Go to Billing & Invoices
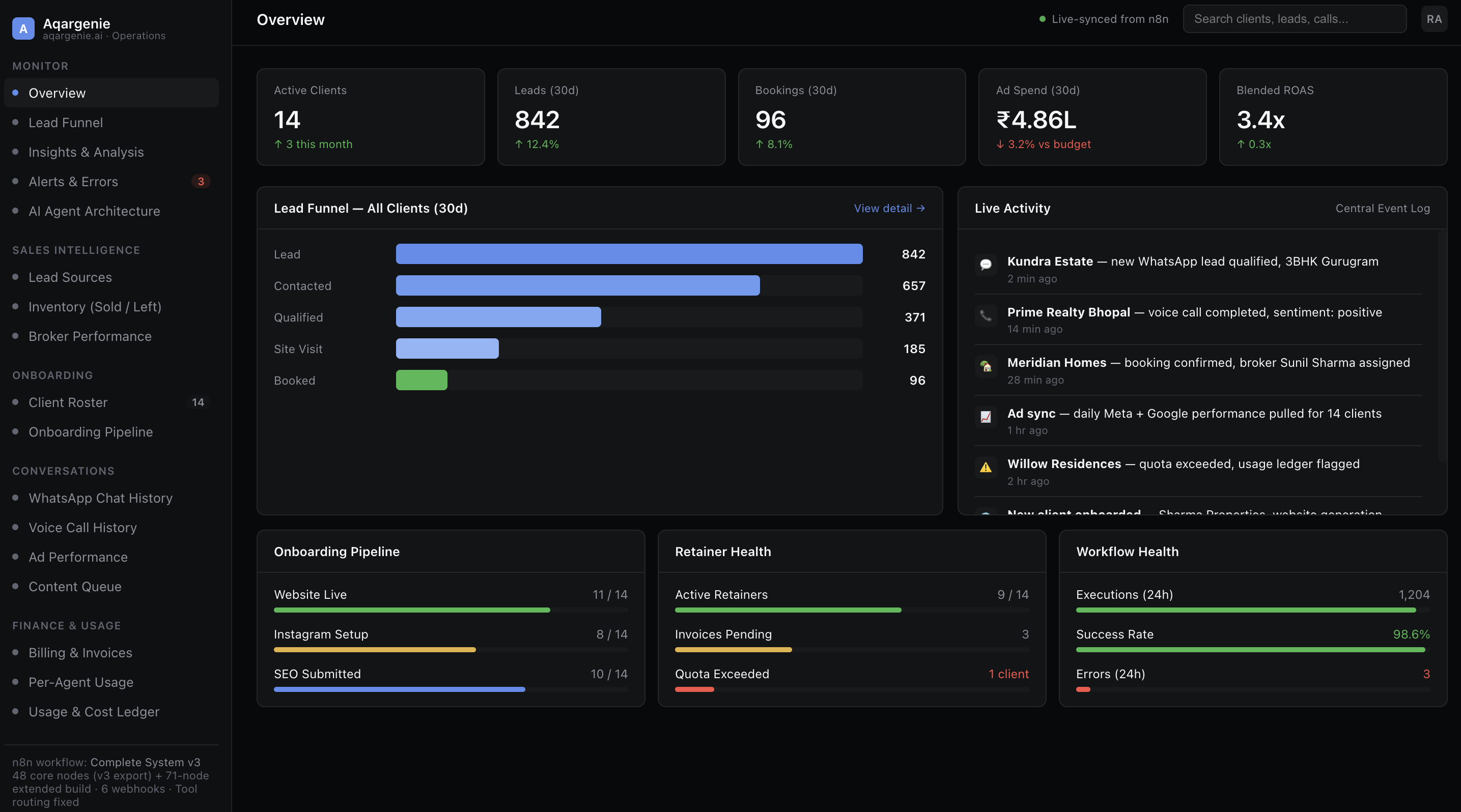Viewport: 1461px width, 812px height. click(111, 653)
